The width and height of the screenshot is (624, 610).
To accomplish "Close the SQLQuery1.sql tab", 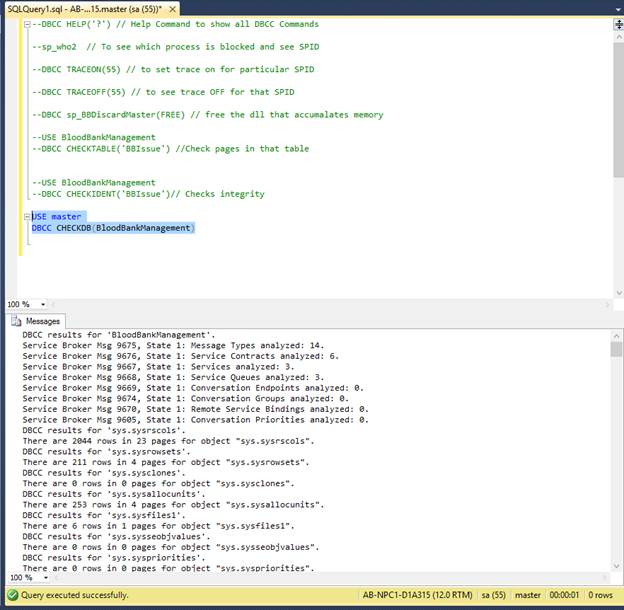I will pyautogui.click(x=172, y=9).
